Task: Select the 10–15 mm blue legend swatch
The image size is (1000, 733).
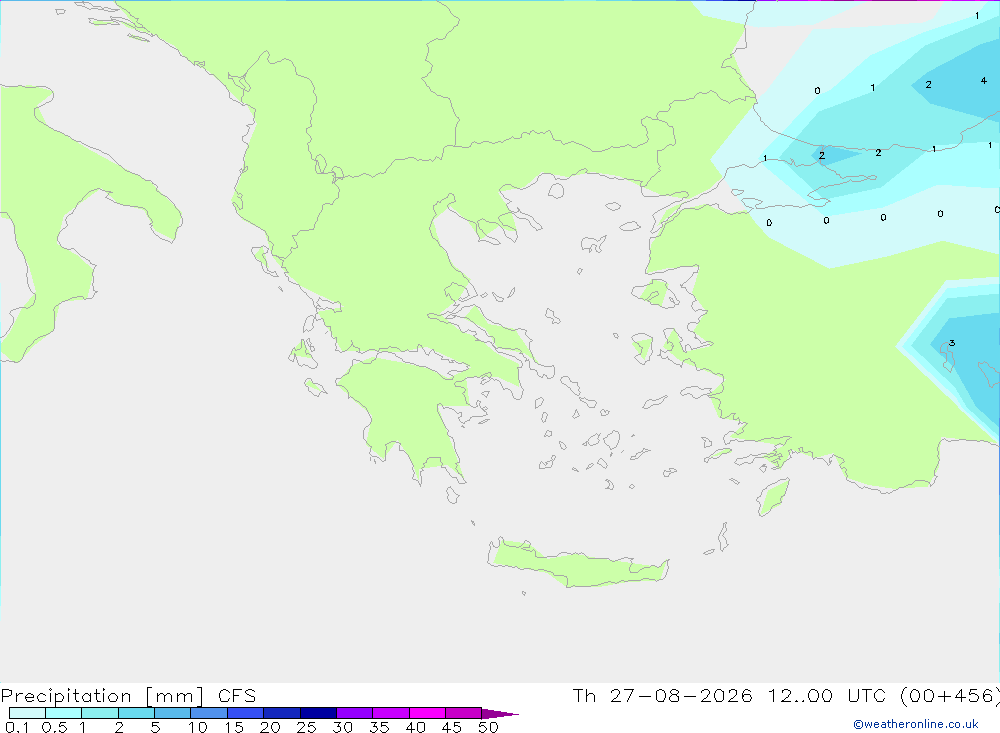Action: (209, 713)
